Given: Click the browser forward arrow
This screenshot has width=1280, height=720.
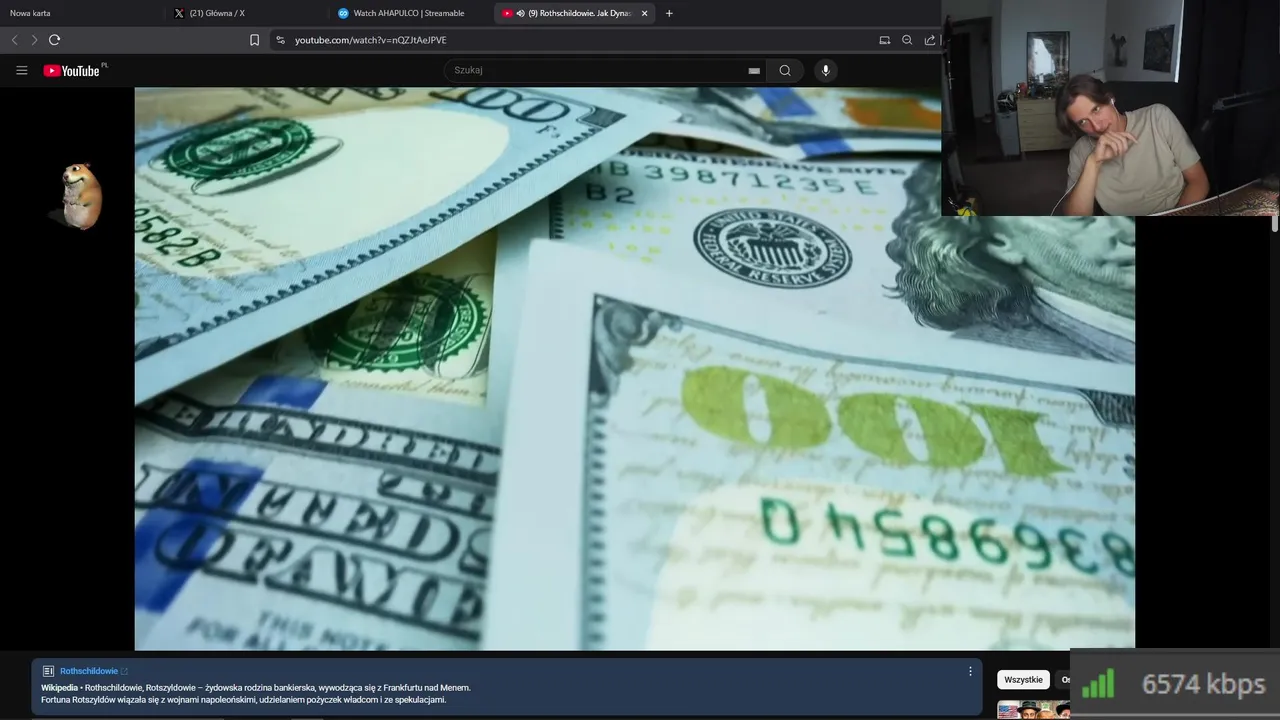Looking at the screenshot, I should (34, 40).
